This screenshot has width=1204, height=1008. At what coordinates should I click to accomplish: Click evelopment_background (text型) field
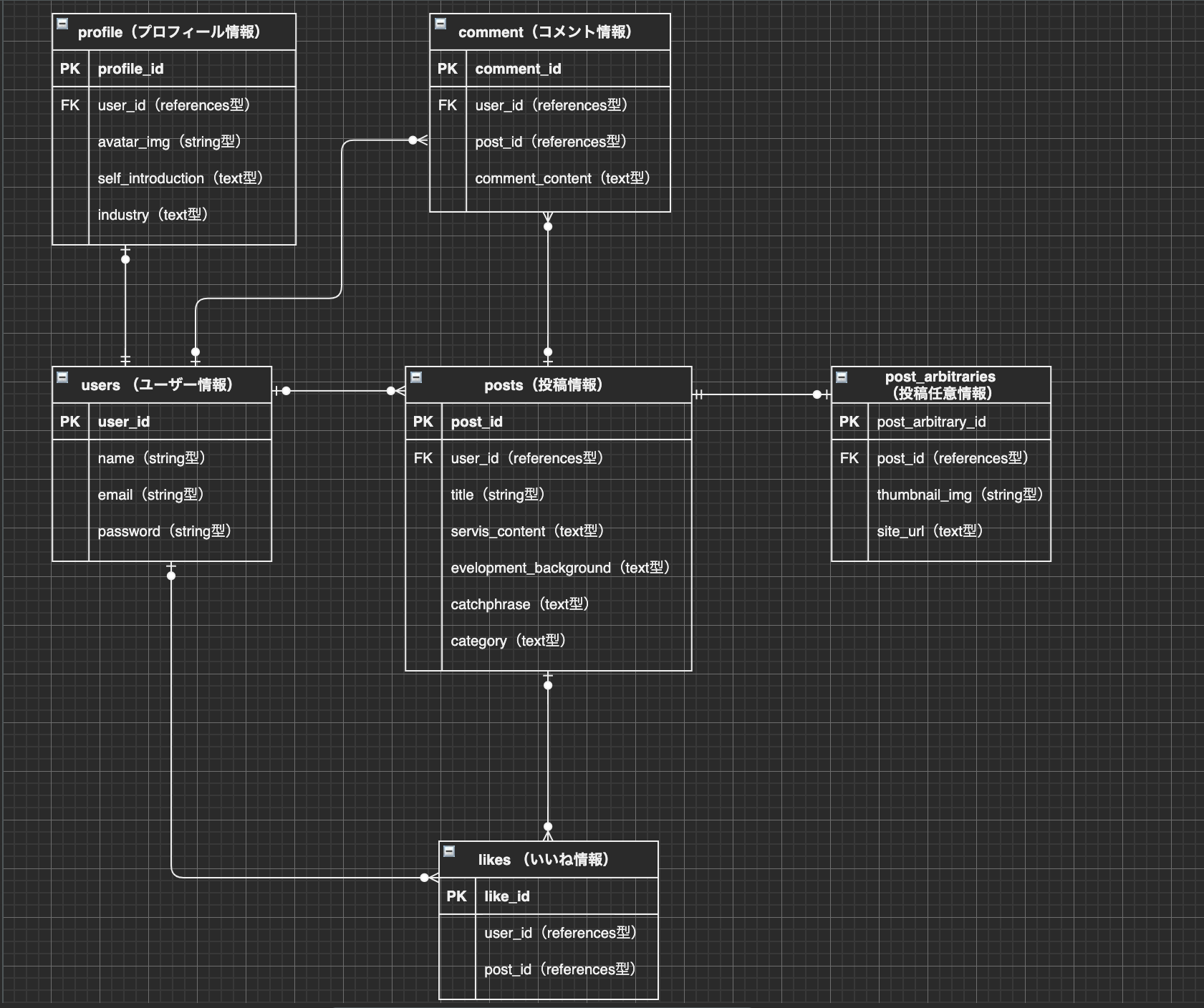tap(561, 568)
